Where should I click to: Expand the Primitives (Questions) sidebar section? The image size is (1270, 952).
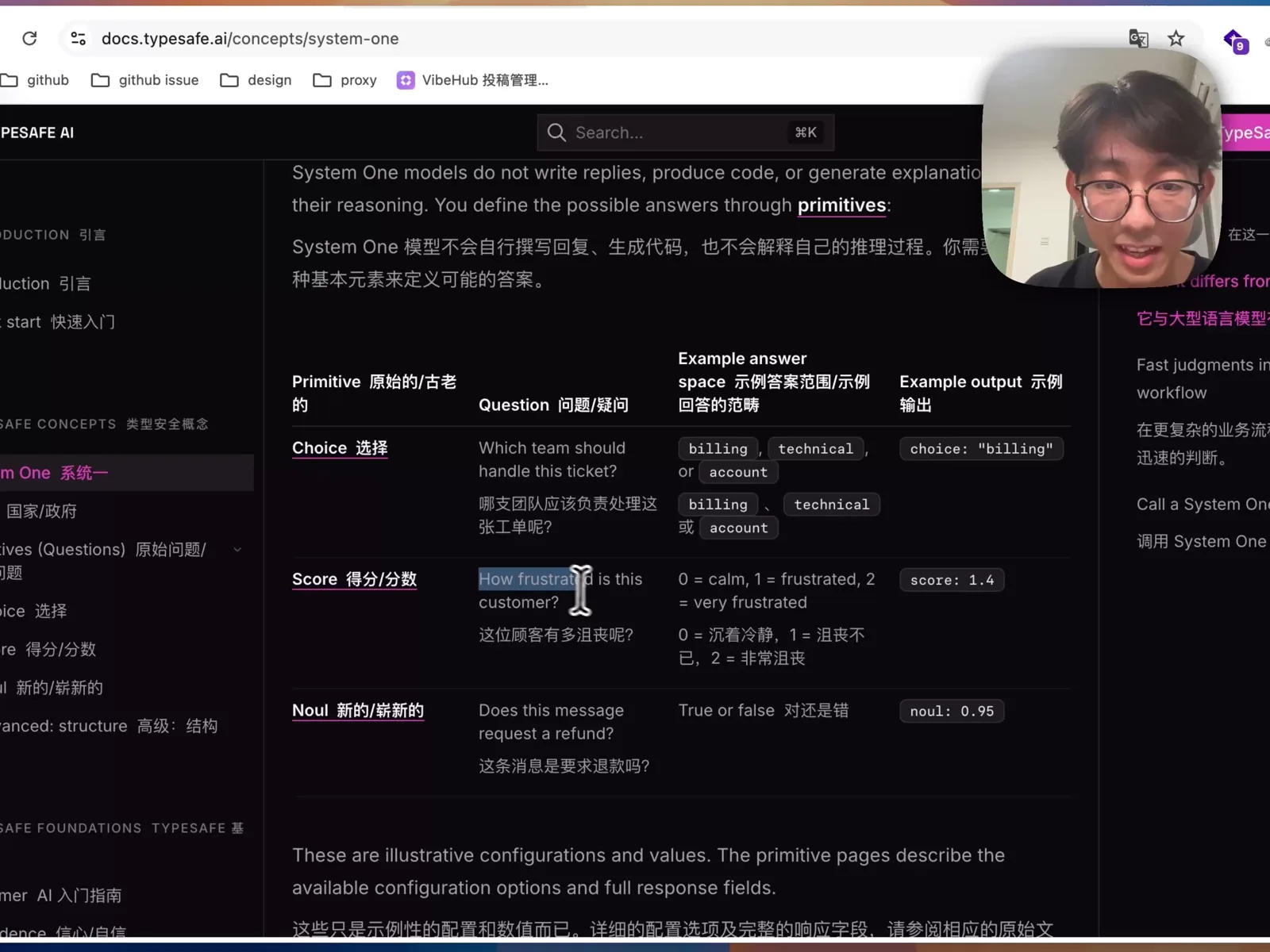(x=237, y=550)
